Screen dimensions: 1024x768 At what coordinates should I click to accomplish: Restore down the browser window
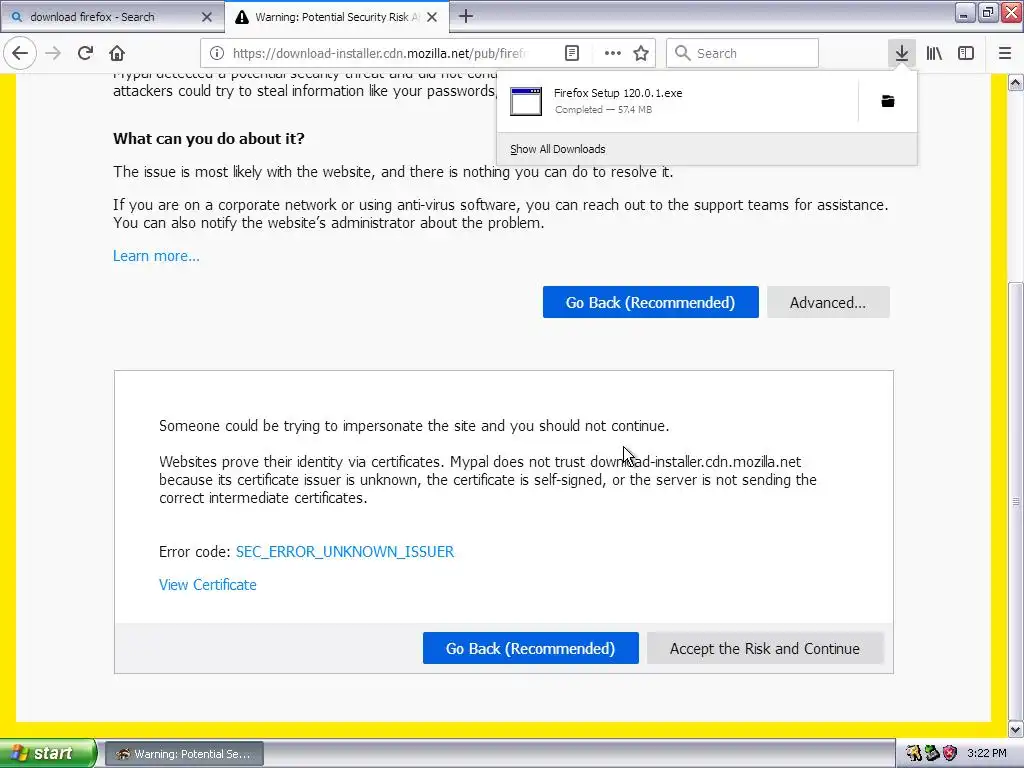[x=987, y=12]
